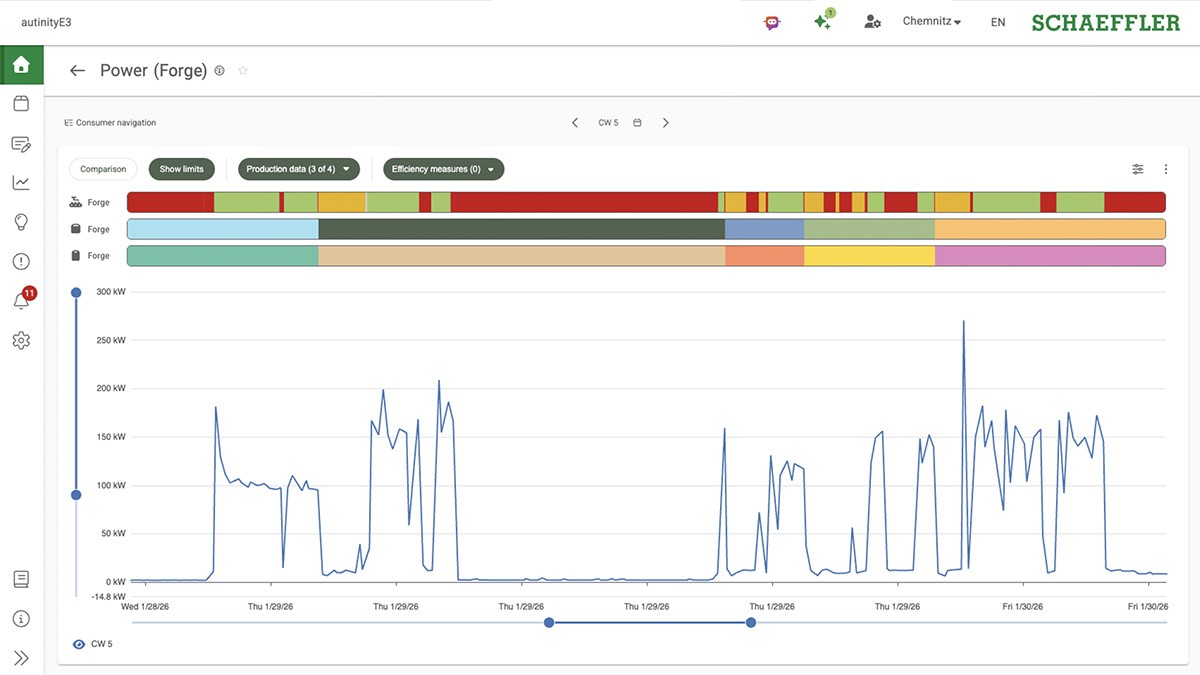1200x675 pixels.
Task: Toggle the Show limits button
Action: [181, 169]
